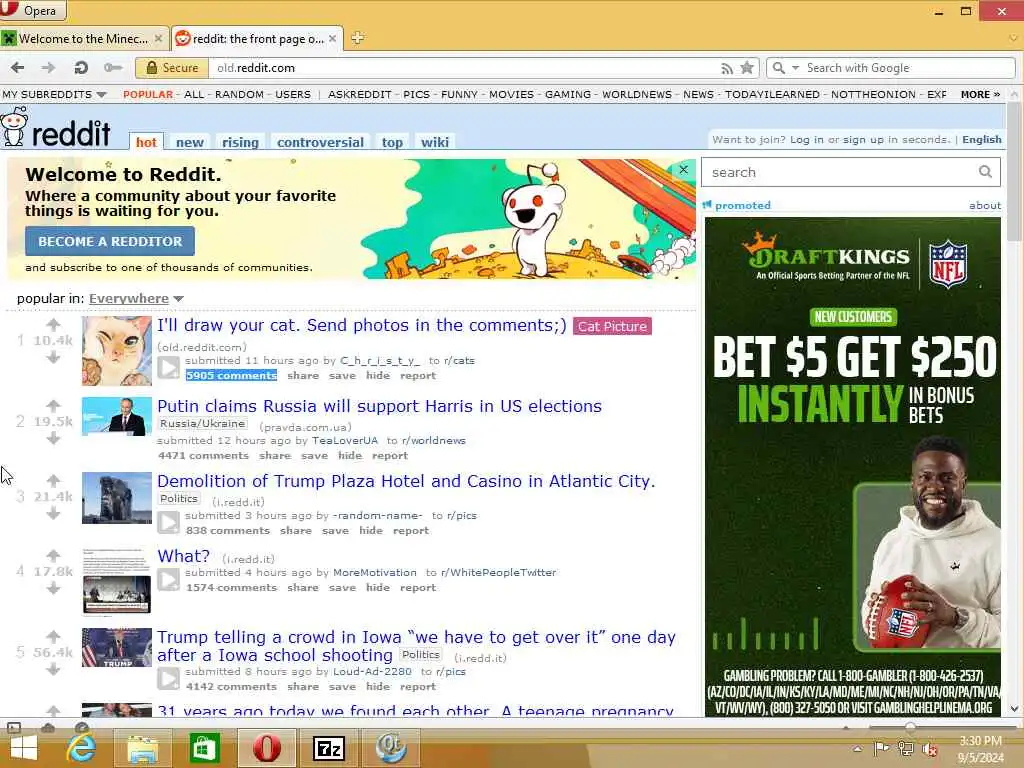
Task: Open the MY SUBREDDITS dropdown
Action: tap(54, 94)
